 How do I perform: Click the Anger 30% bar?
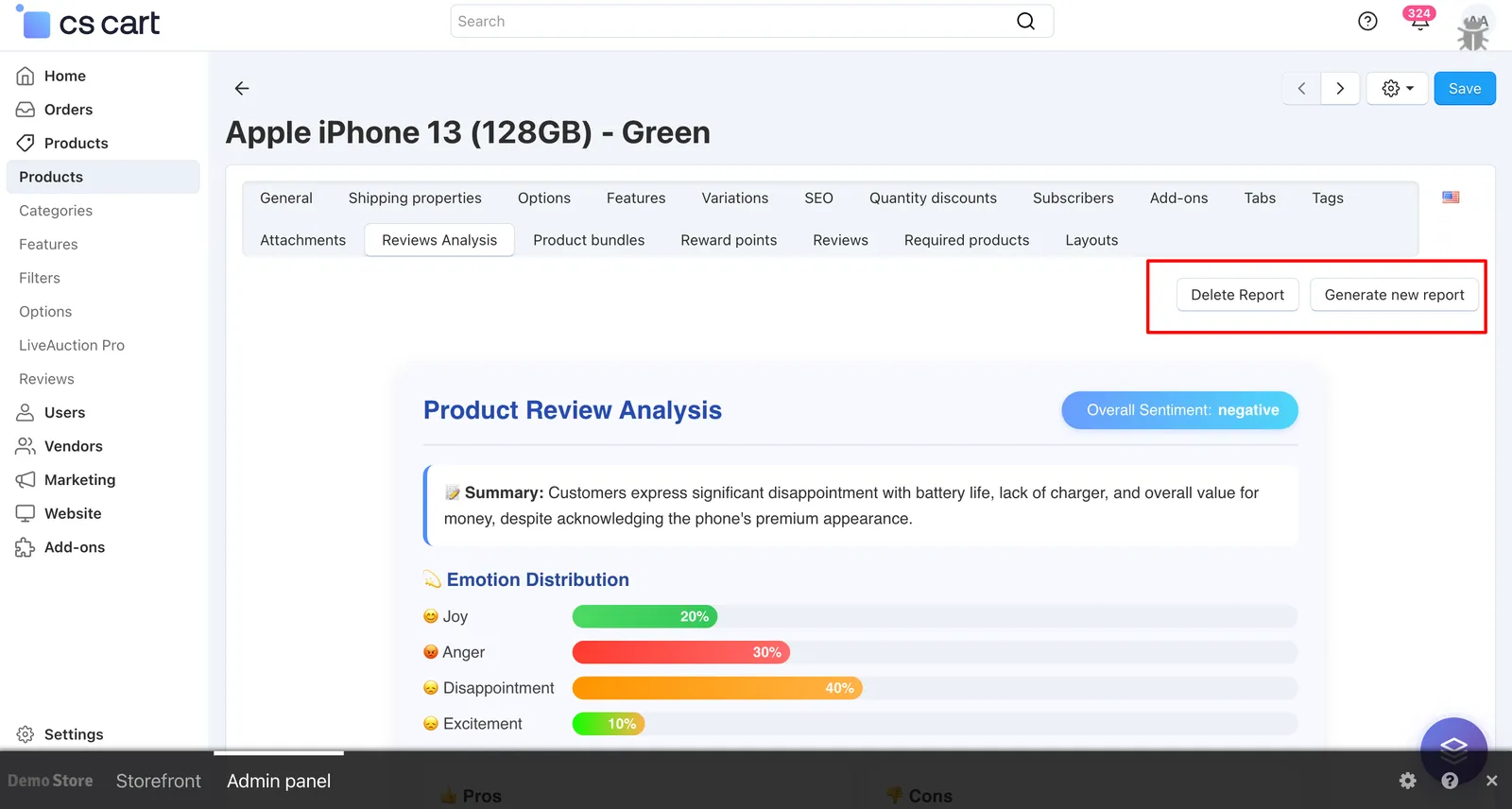click(681, 652)
